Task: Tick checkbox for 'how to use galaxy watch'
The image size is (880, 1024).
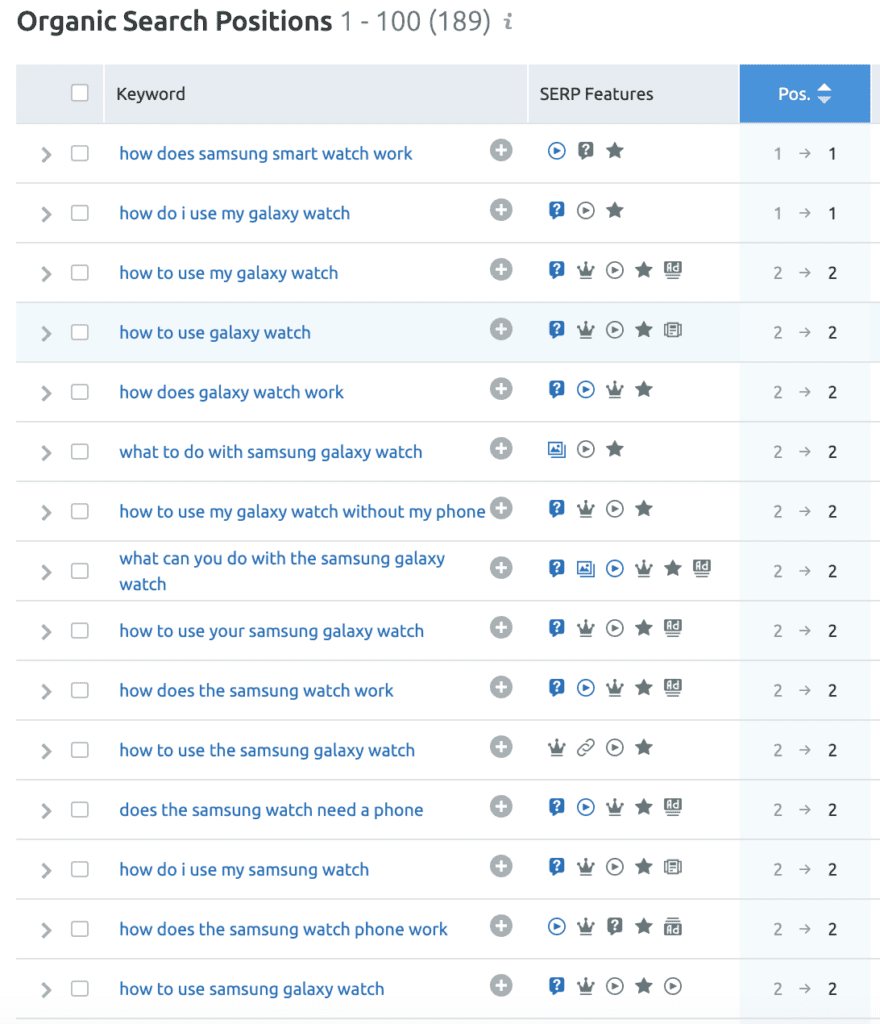Action: 80,332
